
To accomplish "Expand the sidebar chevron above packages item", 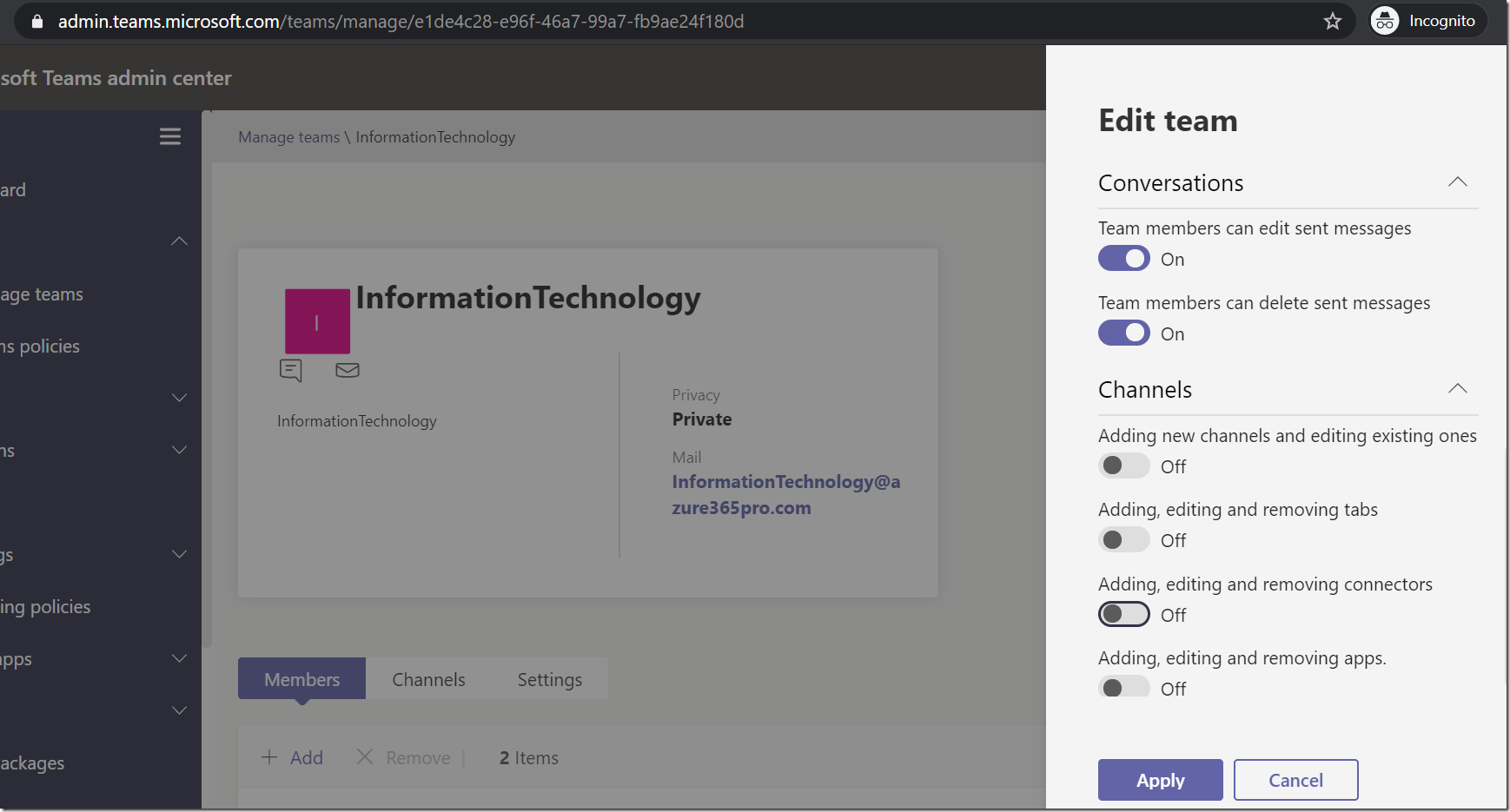I will pyautogui.click(x=179, y=710).
